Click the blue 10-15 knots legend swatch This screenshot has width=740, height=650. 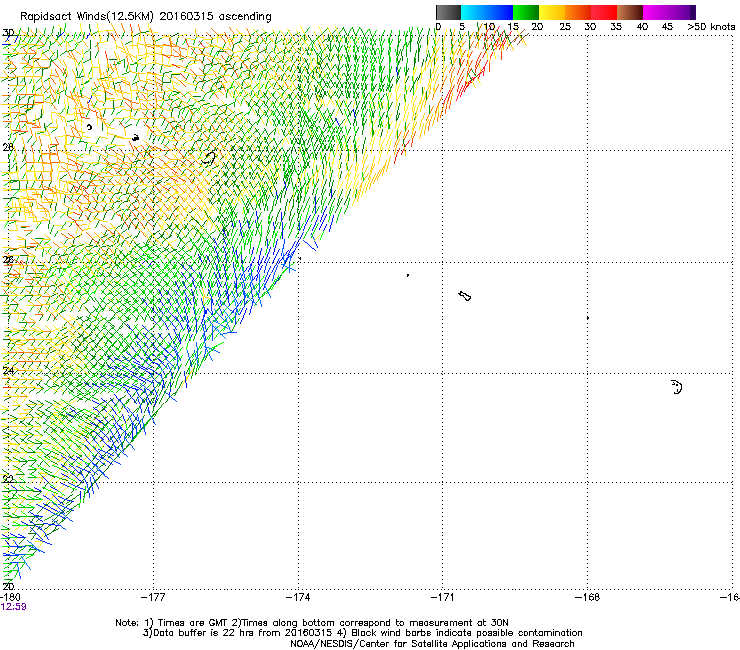tap(500, 12)
